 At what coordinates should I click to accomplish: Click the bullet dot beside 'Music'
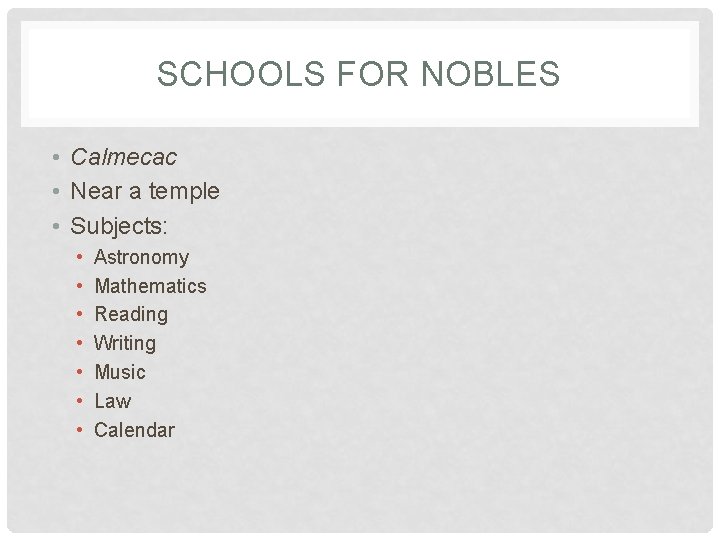pos(80,373)
